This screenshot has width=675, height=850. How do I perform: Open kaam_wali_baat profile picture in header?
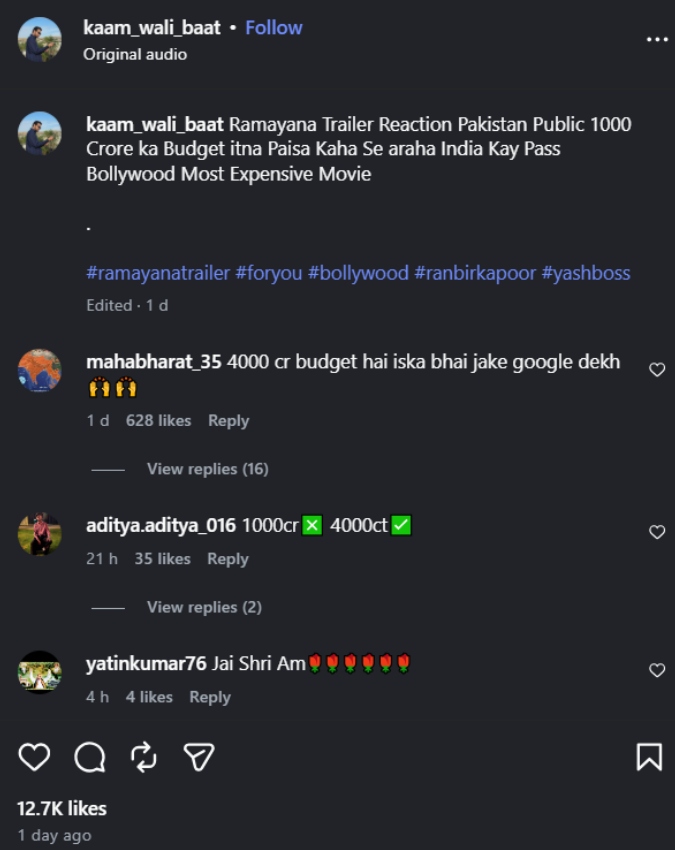(x=40, y=39)
